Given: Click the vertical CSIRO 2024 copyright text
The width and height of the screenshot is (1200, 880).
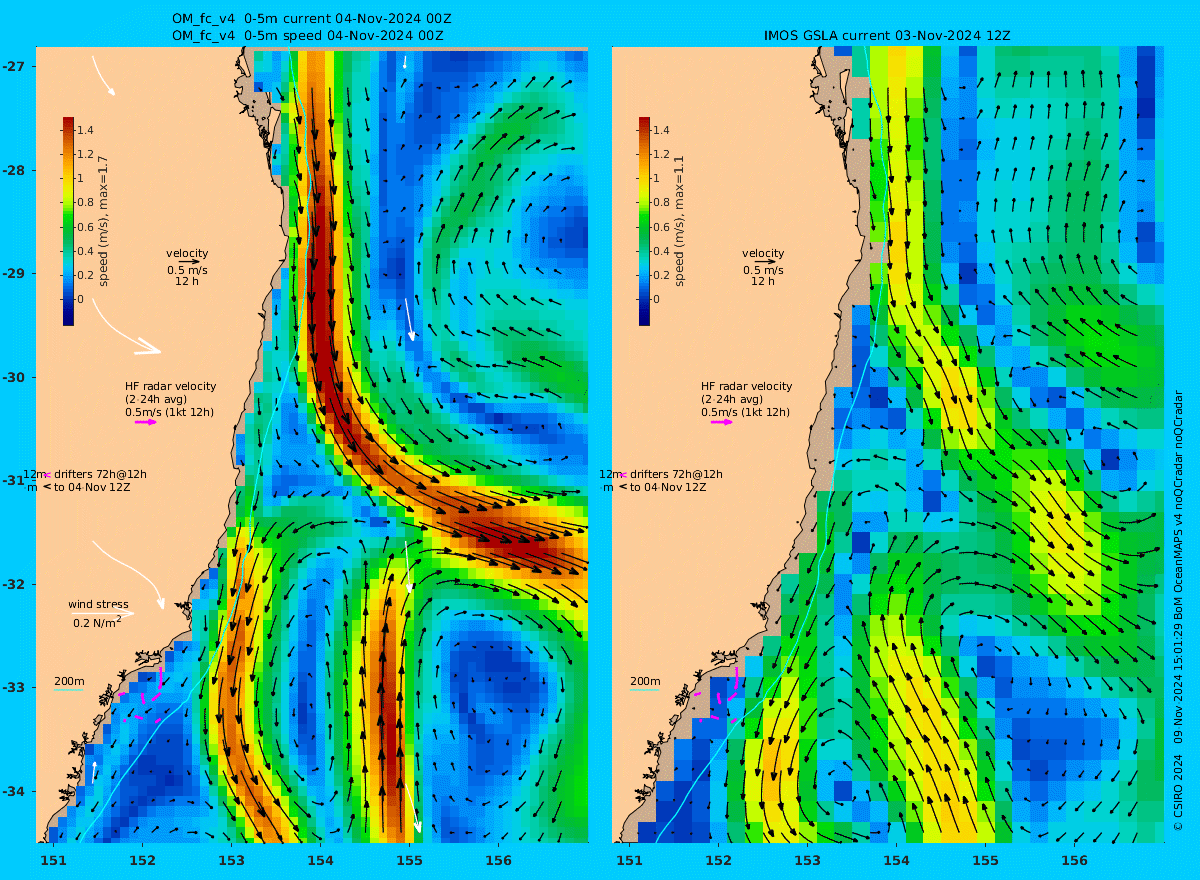Looking at the screenshot, I should [x=1178, y=612].
